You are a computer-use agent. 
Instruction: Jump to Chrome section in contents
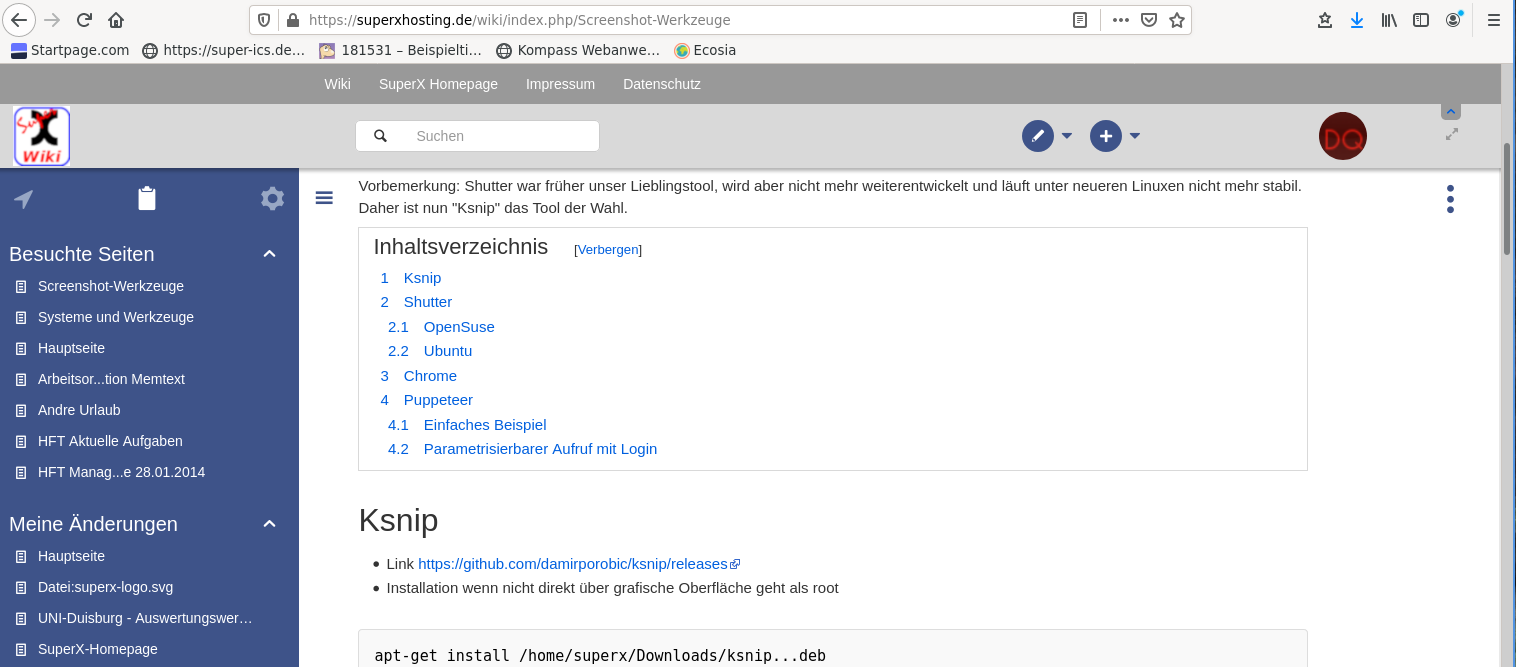430,376
